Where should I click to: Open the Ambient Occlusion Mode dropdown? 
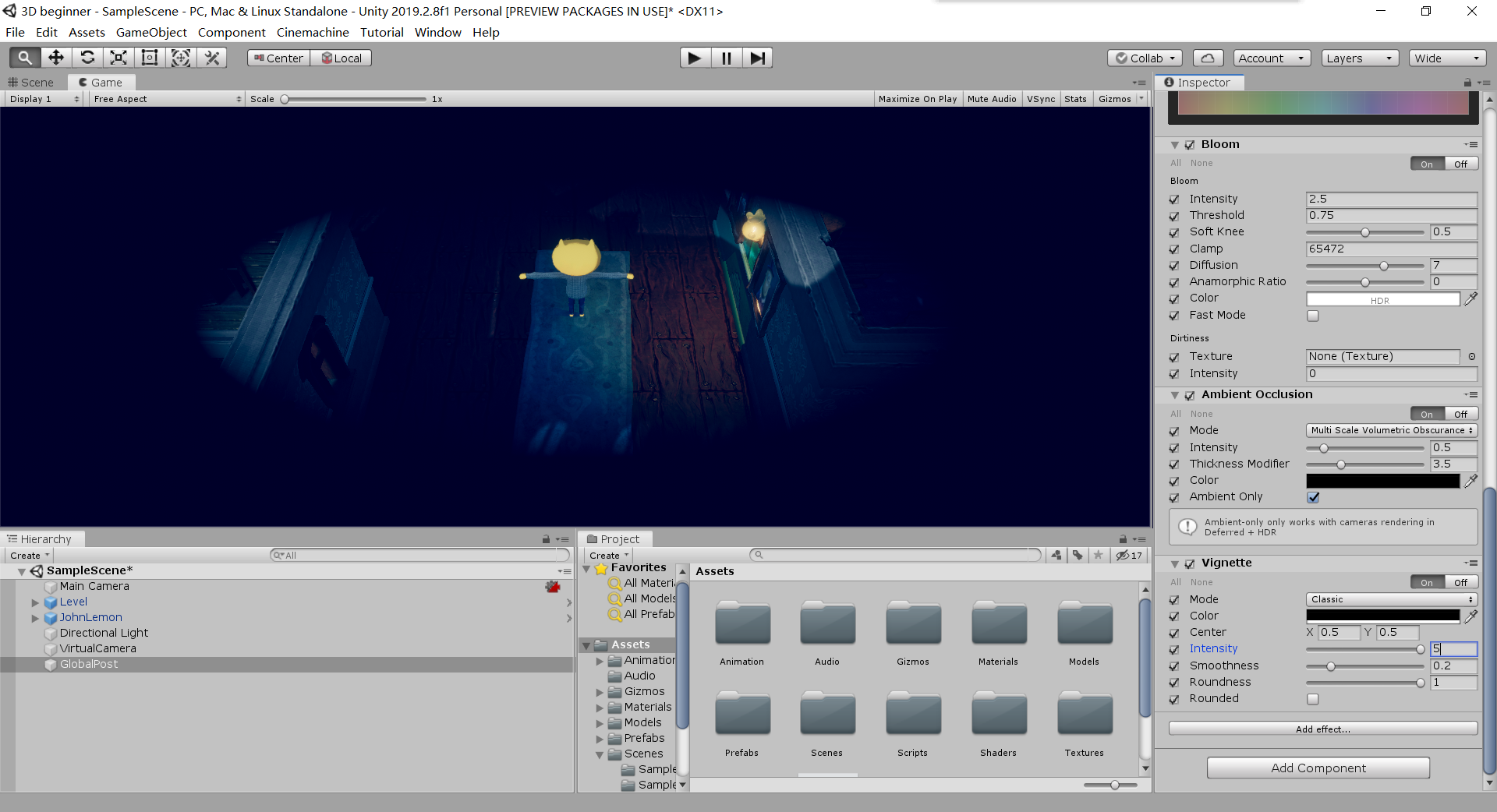point(1391,430)
